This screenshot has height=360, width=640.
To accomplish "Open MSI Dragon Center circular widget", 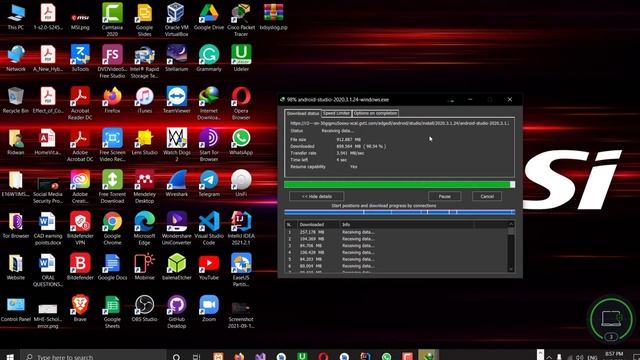I will click(611, 319).
